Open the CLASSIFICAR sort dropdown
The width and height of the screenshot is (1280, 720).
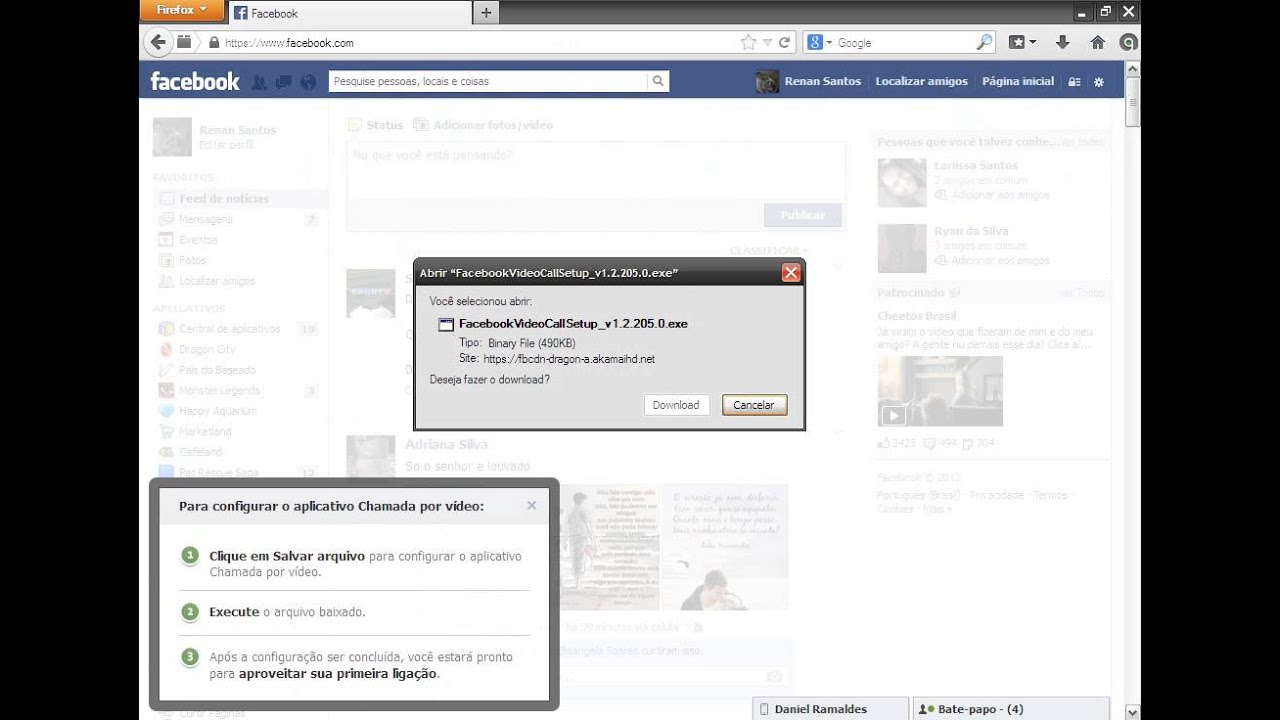tap(768, 251)
